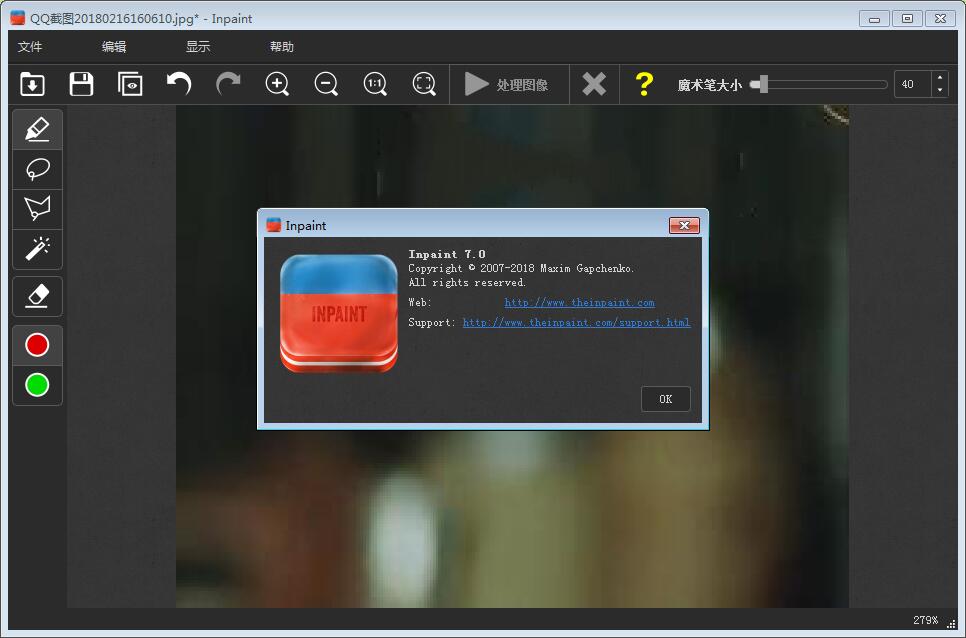Click the open file toolbar icon

pos(32,84)
